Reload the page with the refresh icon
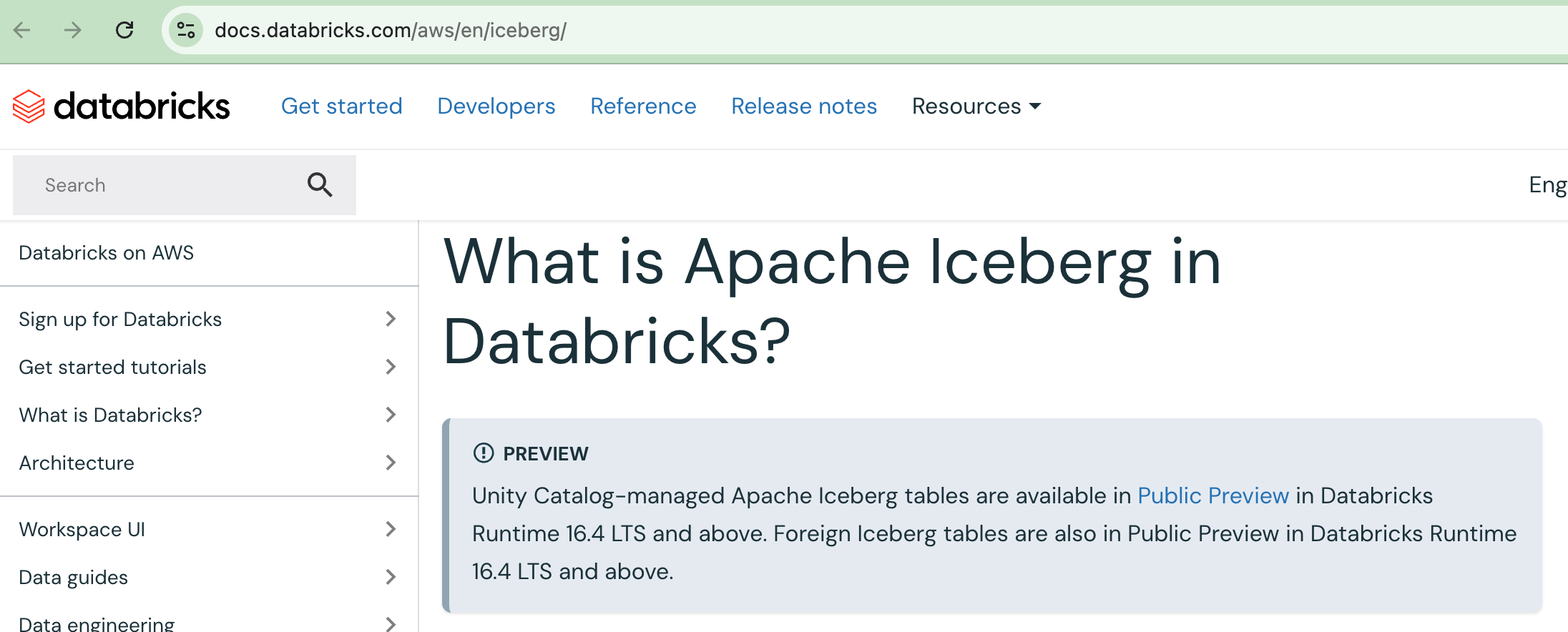The width and height of the screenshot is (1568, 632). (124, 30)
